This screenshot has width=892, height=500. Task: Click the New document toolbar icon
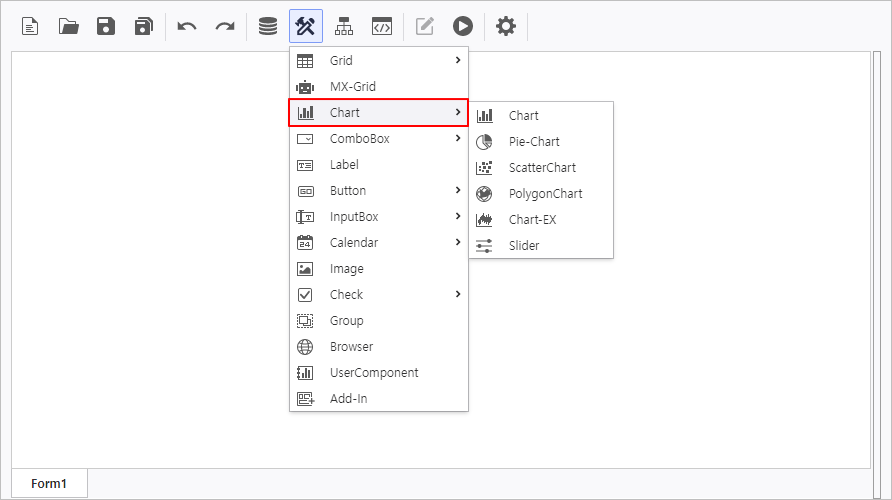tap(31, 26)
